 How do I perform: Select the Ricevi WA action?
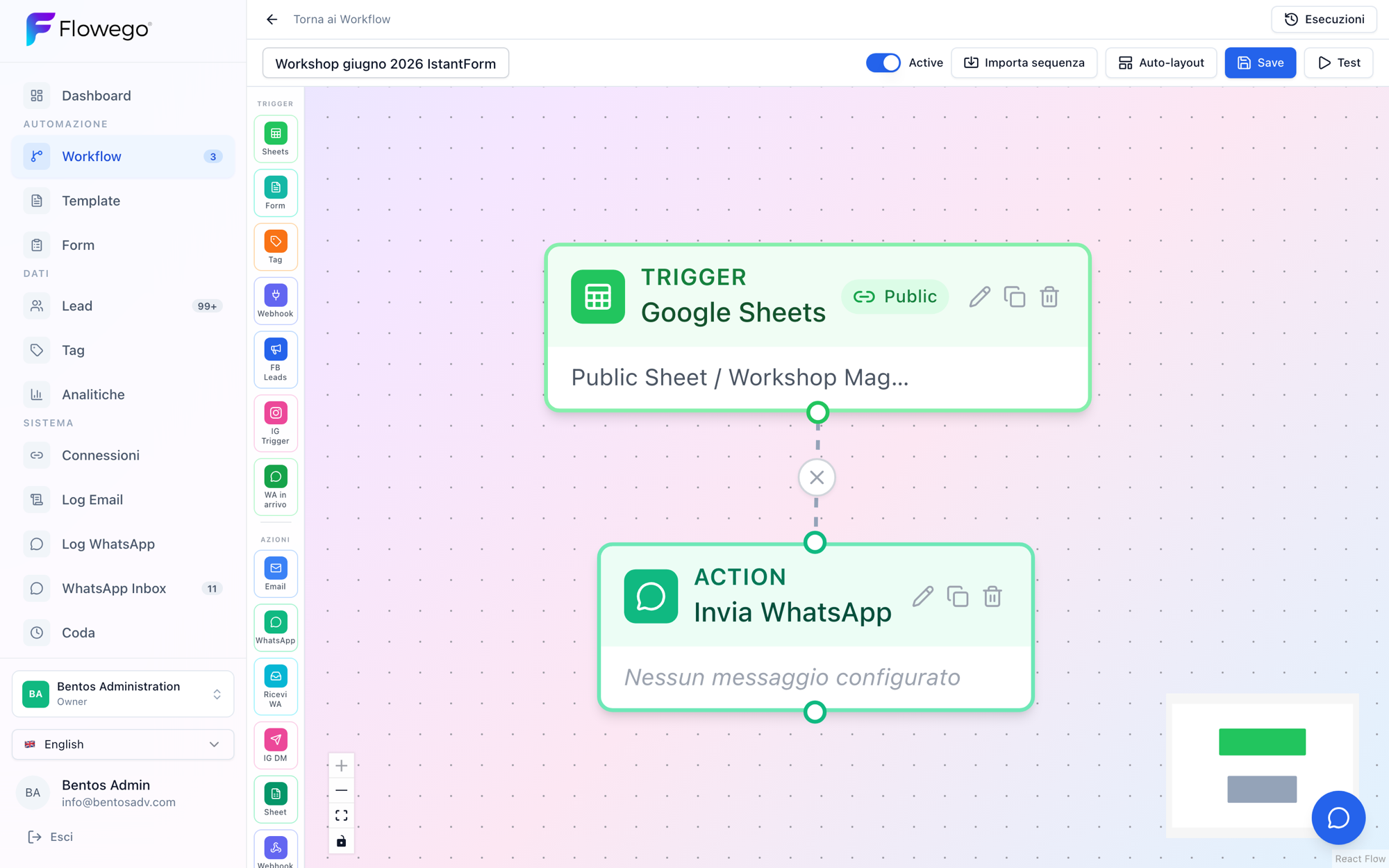tap(276, 687)
